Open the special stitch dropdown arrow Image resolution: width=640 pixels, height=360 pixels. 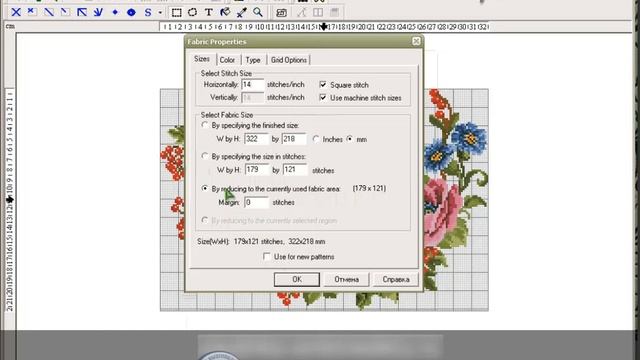(160, 13)
